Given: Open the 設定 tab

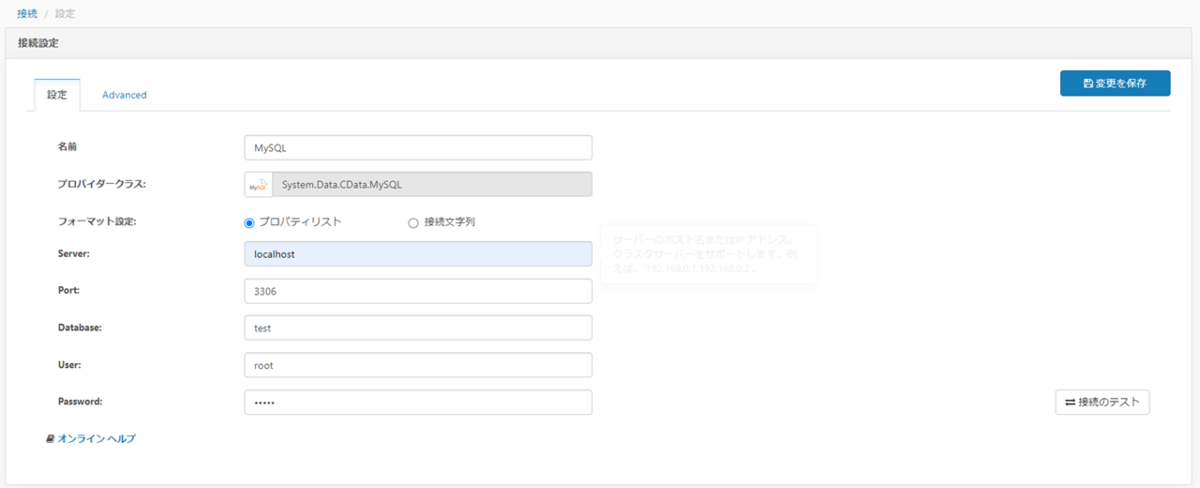Looking at the screenshot, I should pos(57,95).
